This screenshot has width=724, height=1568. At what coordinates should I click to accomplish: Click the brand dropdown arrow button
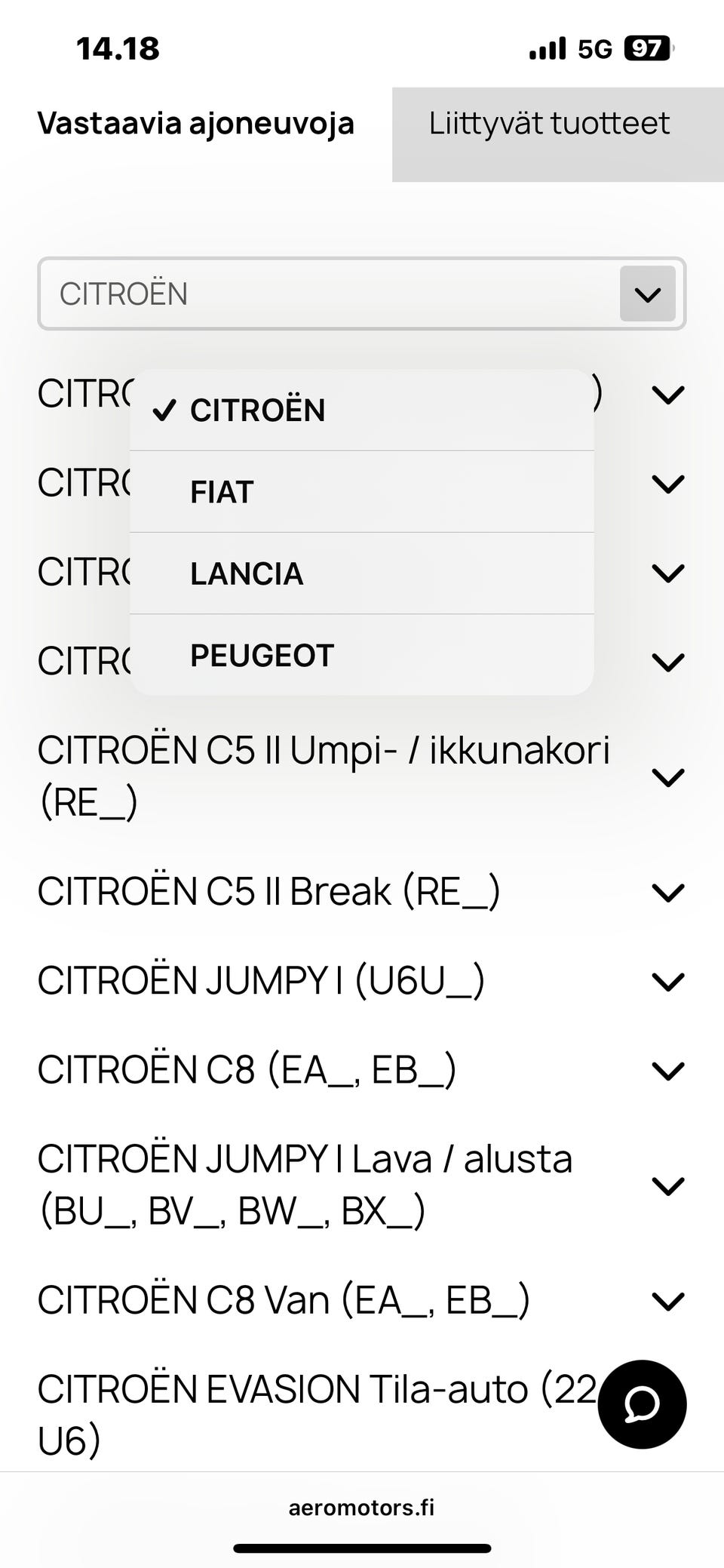(x=647, y=294)
